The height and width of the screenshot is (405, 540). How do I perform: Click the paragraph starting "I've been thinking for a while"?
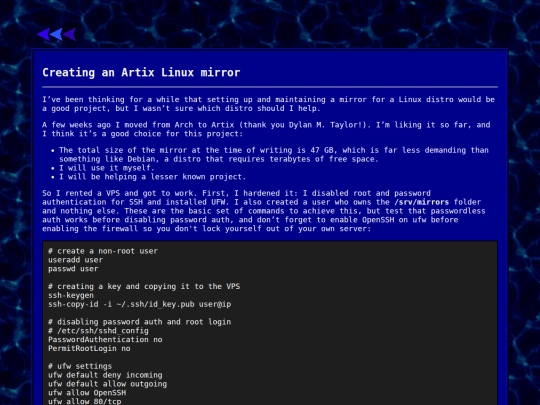point(269,104)
